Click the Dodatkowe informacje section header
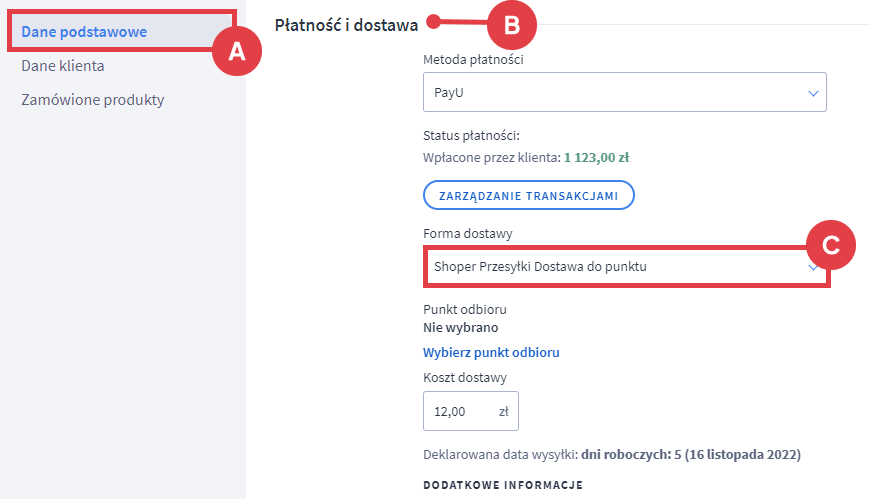Screen dimensions: 870x499 [x=503, y=485]
